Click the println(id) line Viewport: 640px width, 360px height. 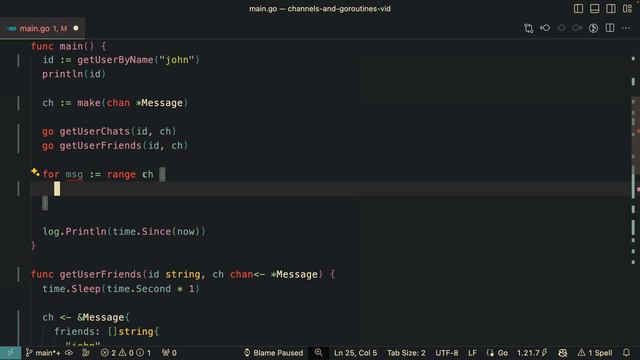pos(74,74)
